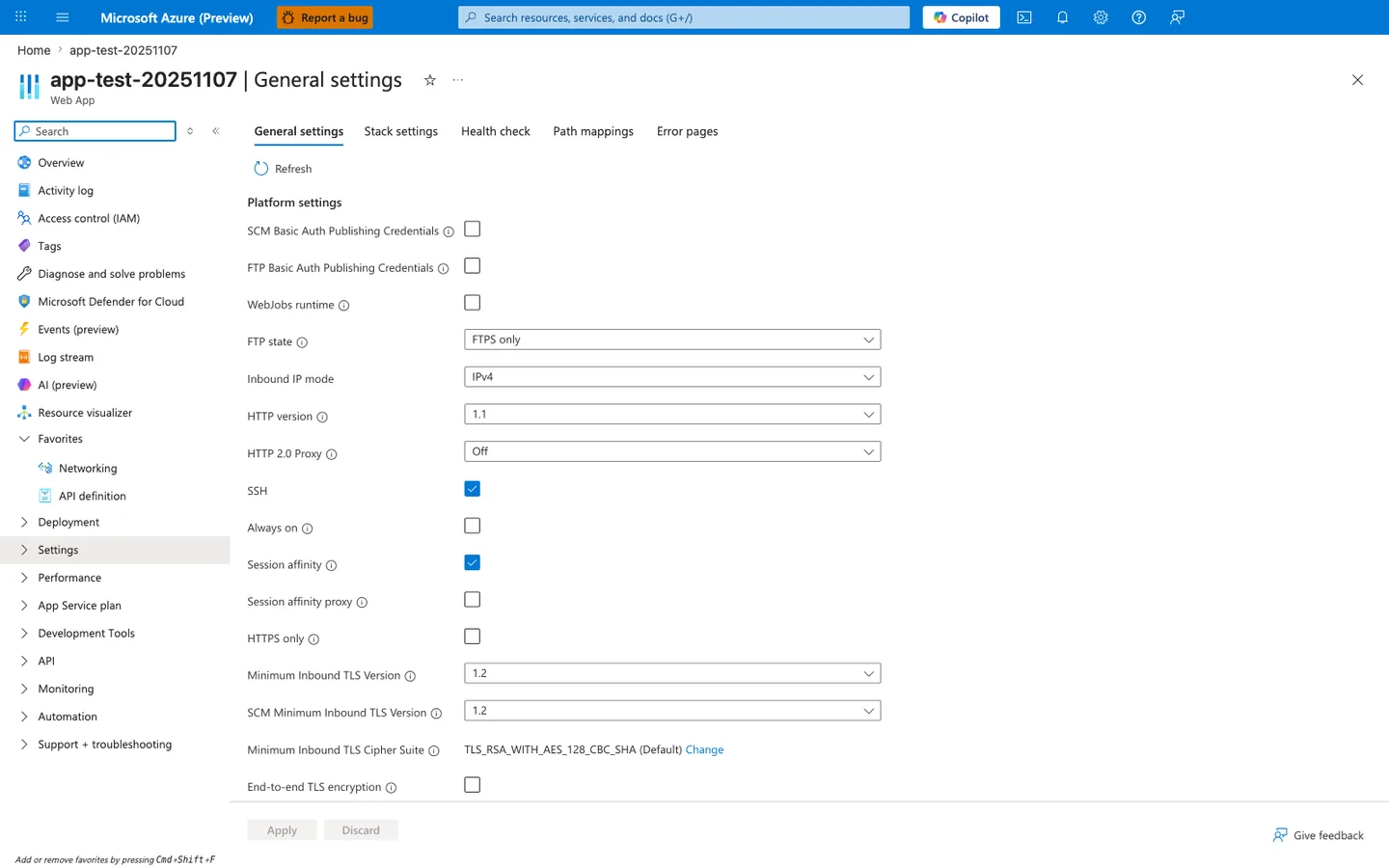The height and width of the screenshot is (868, 1389).
Task: Enable the Always on checkbox
Action: click(x=473, y=527)
